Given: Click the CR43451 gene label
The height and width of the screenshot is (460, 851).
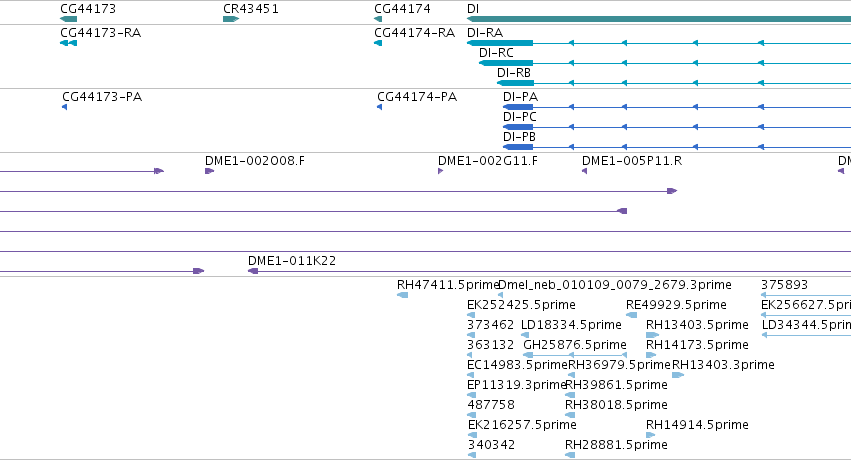Looking at the screenshot, I should coord(251,9).
